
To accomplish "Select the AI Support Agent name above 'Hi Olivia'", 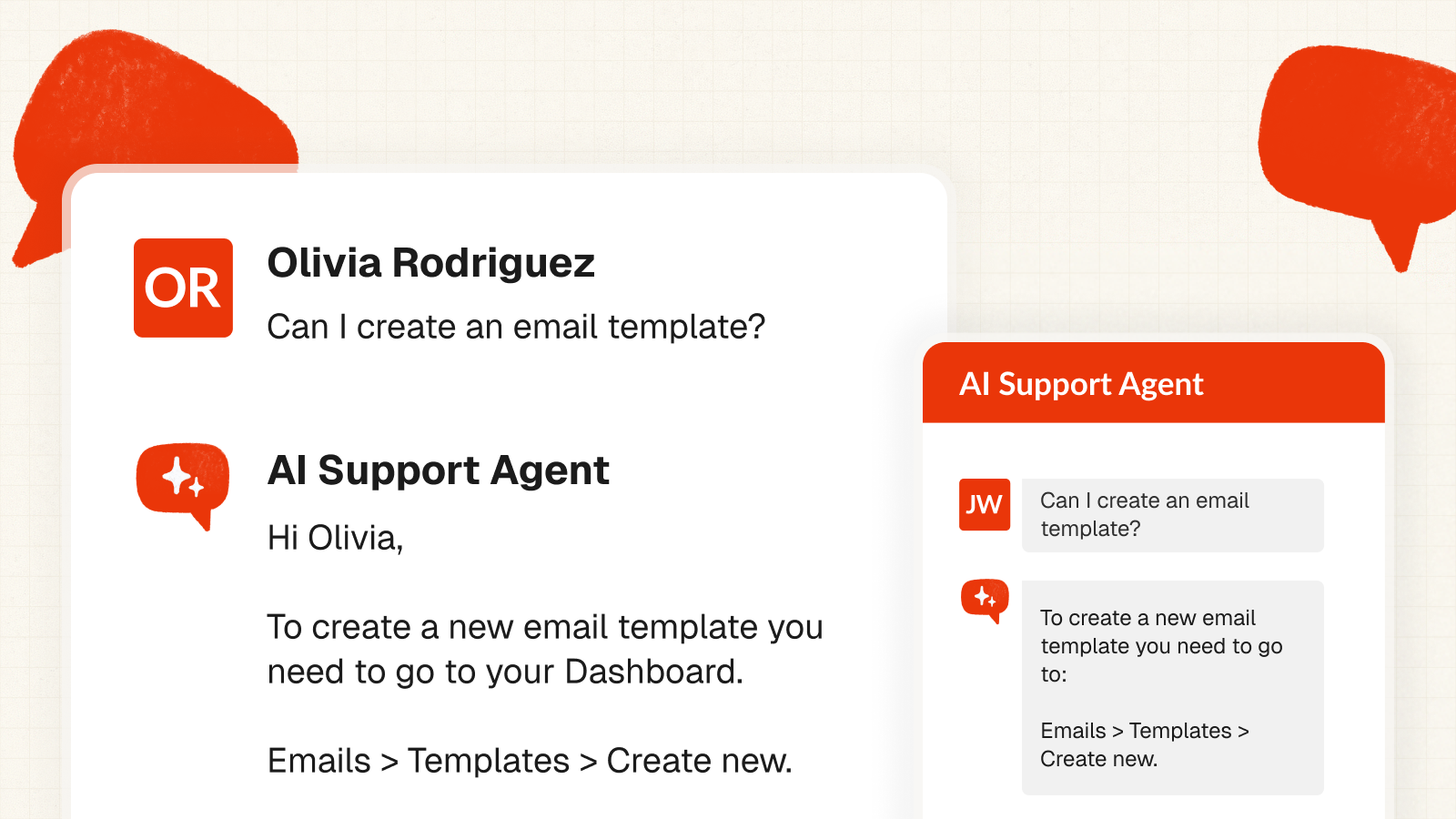I will coord(438,470).
